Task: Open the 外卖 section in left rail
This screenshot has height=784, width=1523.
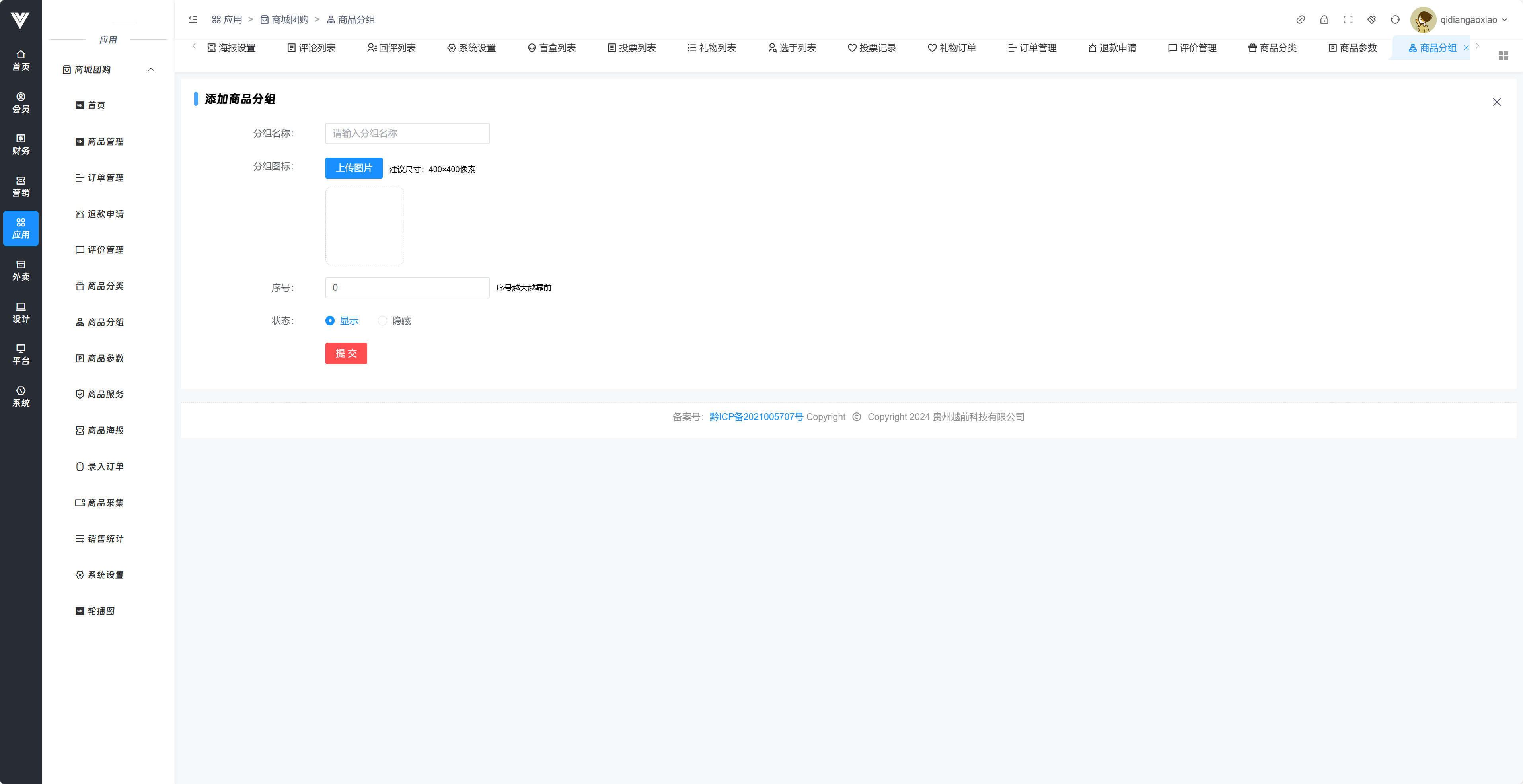Action: pos(21,270)
